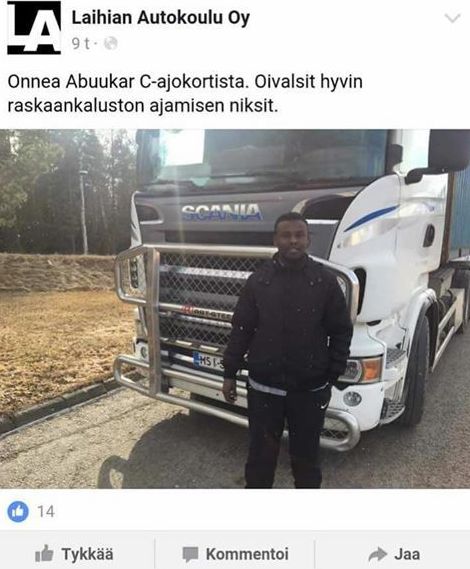Share the post via Jaa label
Image resolution: width=470 pixels, height=569 pixels.
click(407, 554)
